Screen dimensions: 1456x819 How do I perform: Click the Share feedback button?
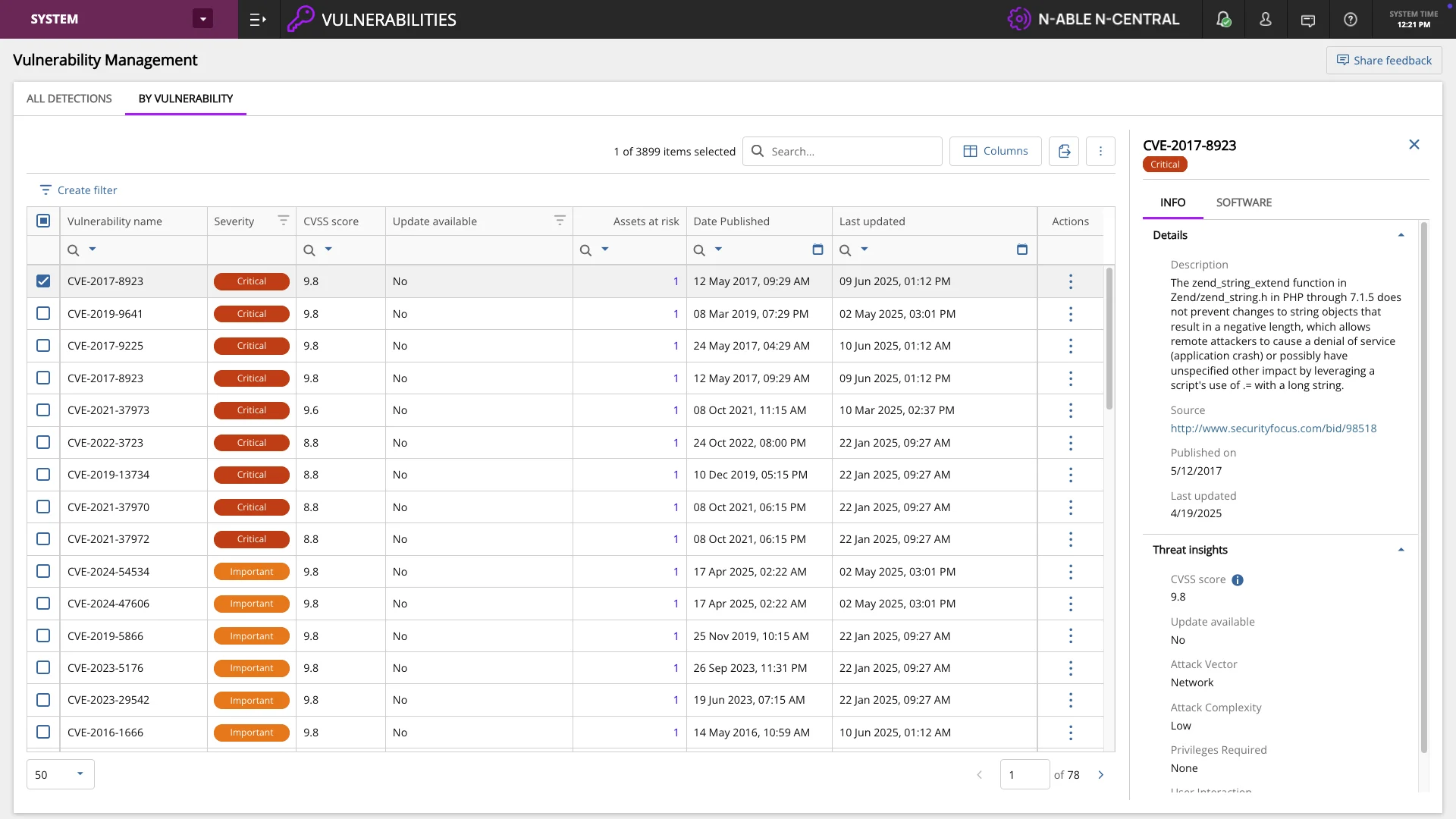coord(1384,61)
